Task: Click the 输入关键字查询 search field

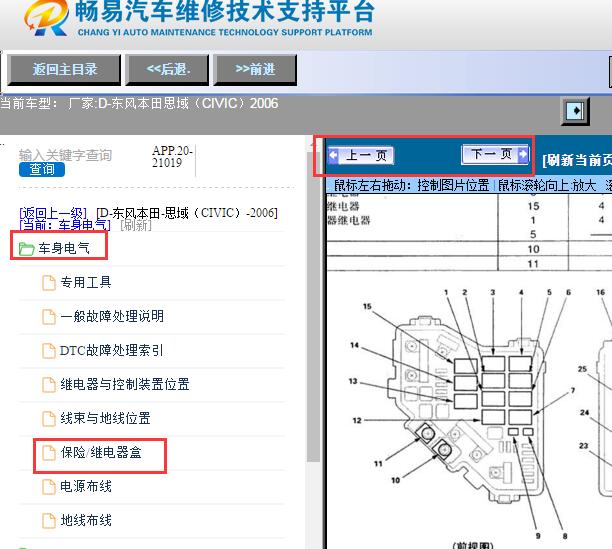Action: point(65,155)
